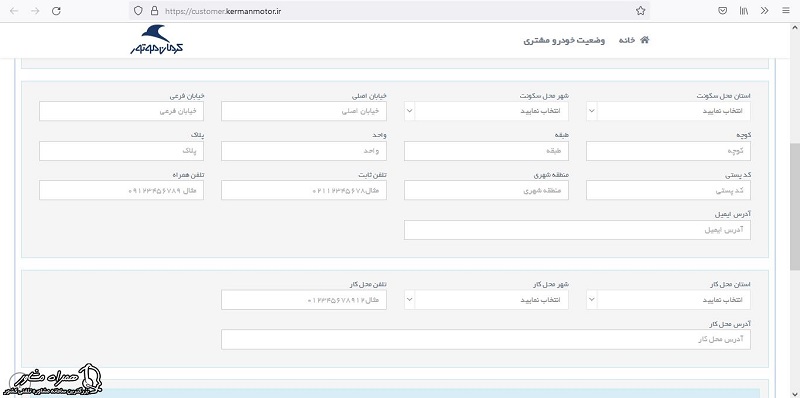800x398 pixels.
Task: Open شهر محل کار dropdown
Action: click(486, 300)
